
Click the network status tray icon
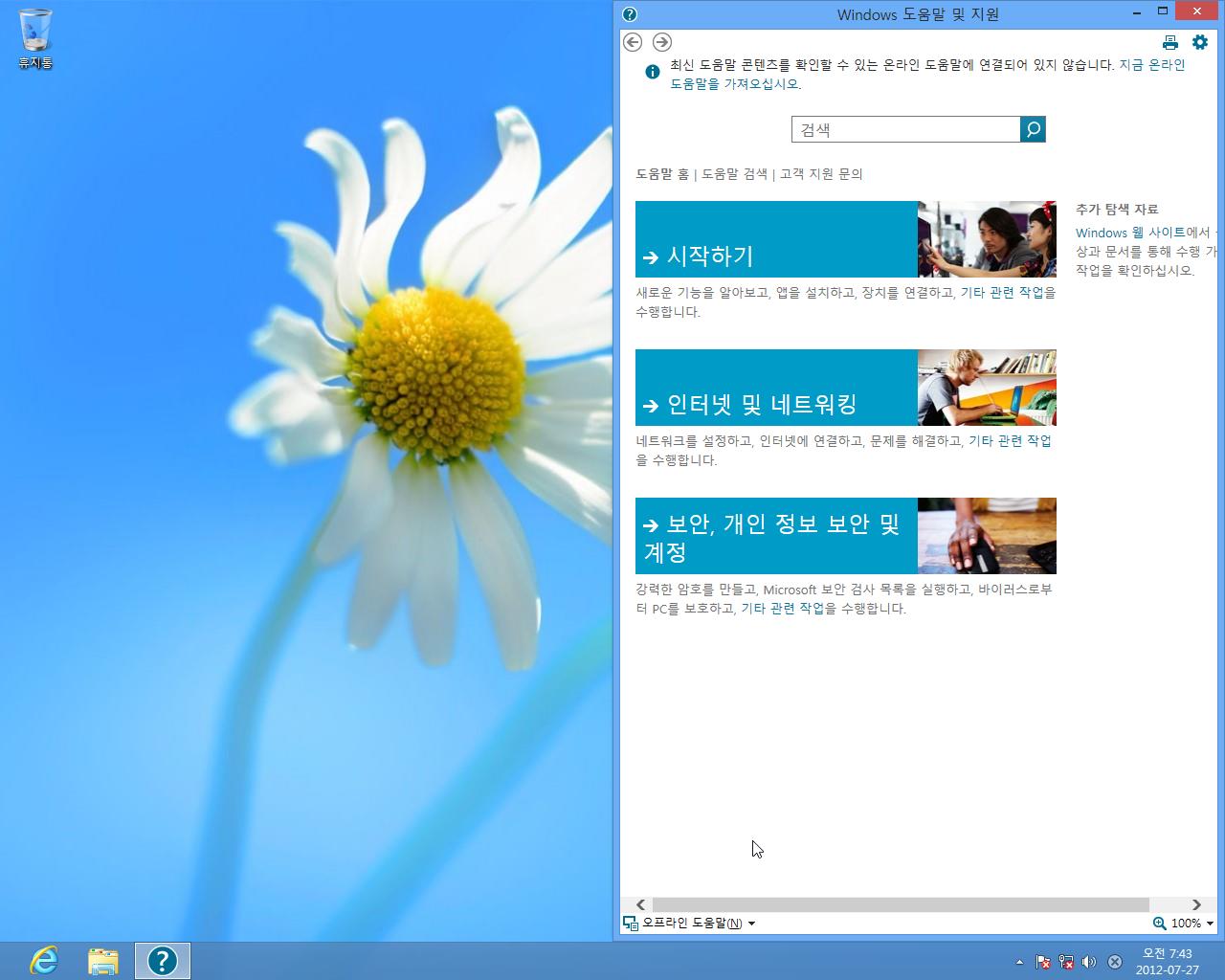pyautogui.click(x=1066, y=962)
